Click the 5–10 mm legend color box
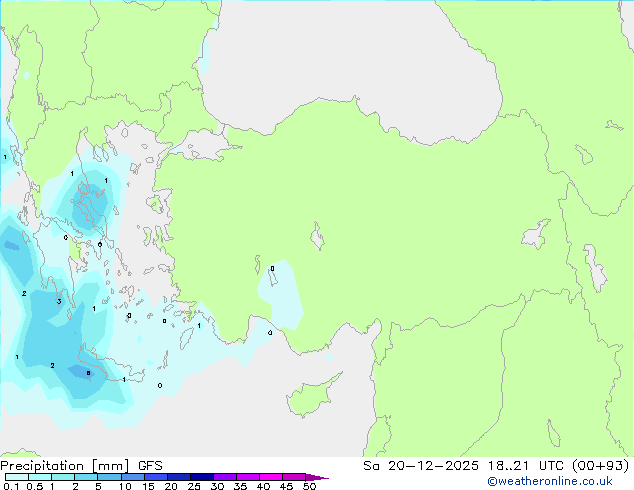This screenshot has width=634, height=490. 109,477
